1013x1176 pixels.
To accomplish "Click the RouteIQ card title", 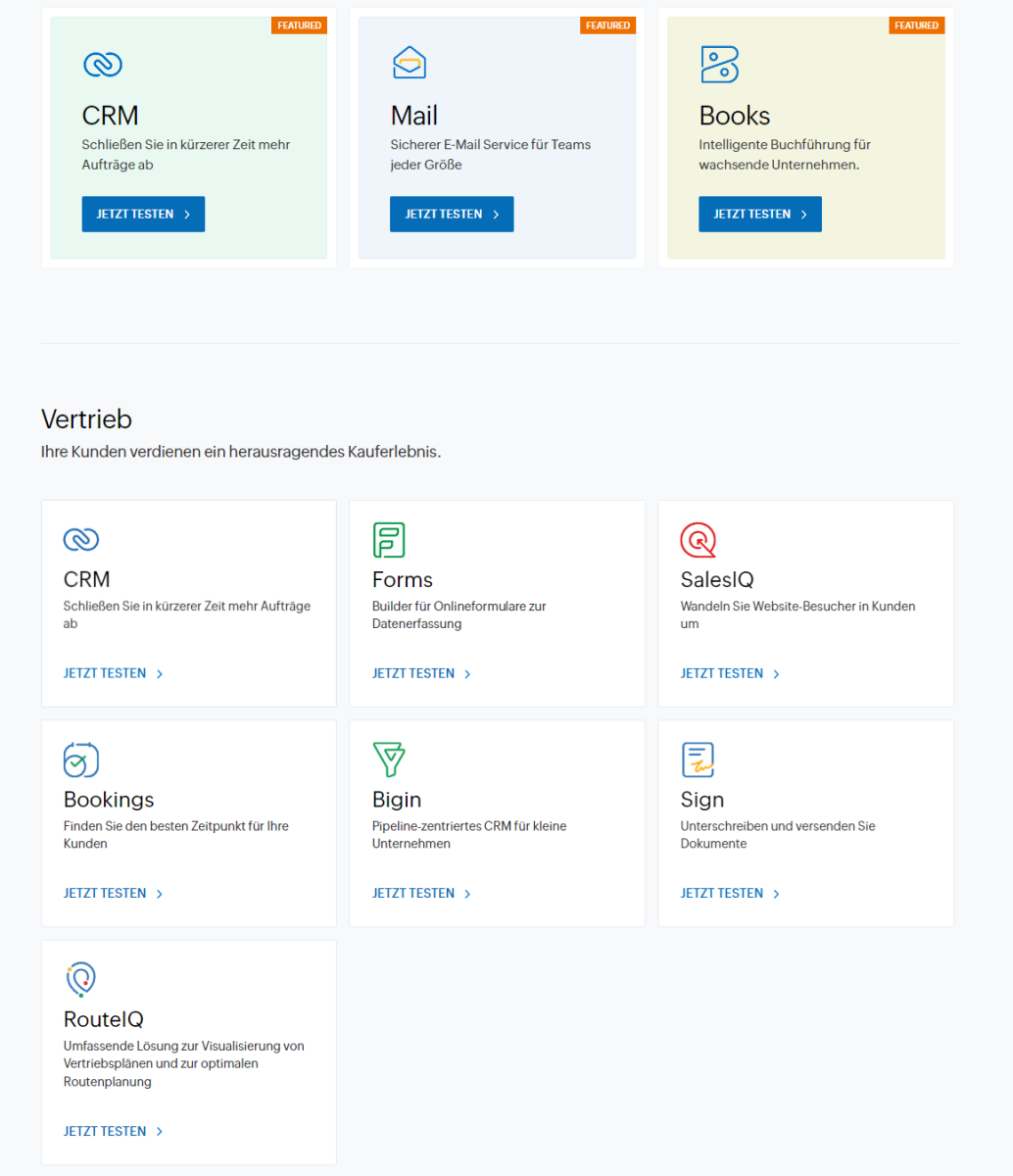I will pyautogui.click(x=104, y=1019).
